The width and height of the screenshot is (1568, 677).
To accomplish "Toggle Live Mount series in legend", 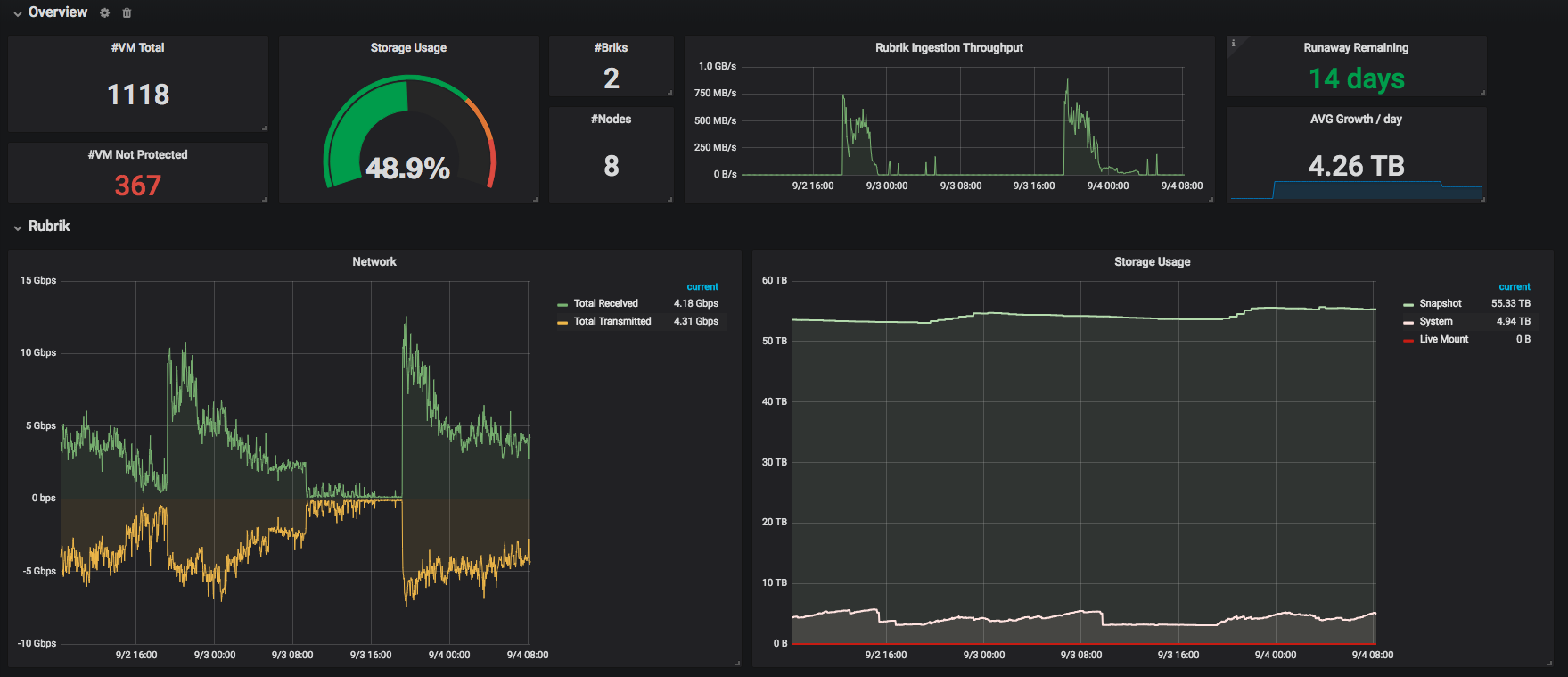I will 1444,339.
